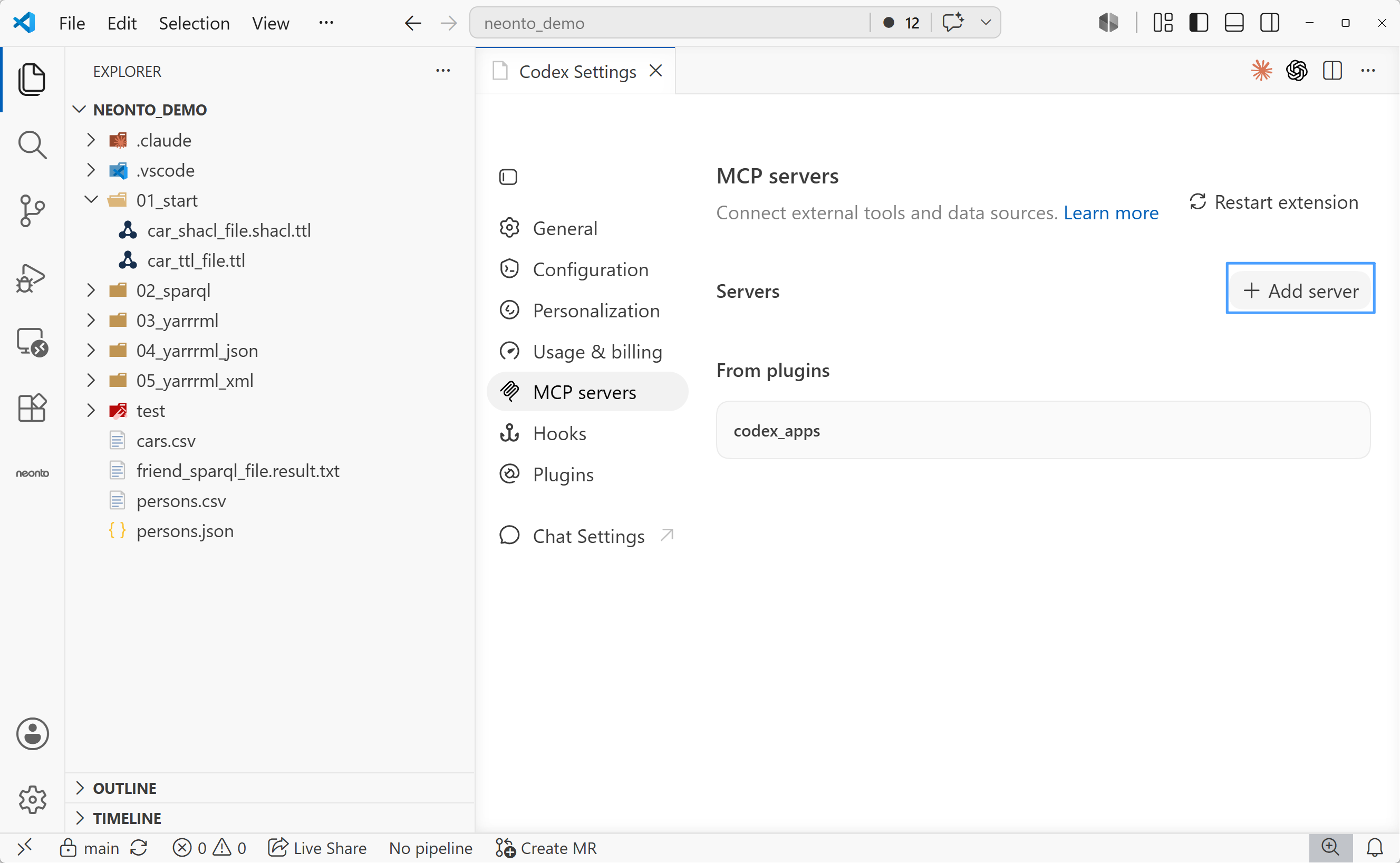
Task: Click the Add server button
Action: coord(1301,291)
